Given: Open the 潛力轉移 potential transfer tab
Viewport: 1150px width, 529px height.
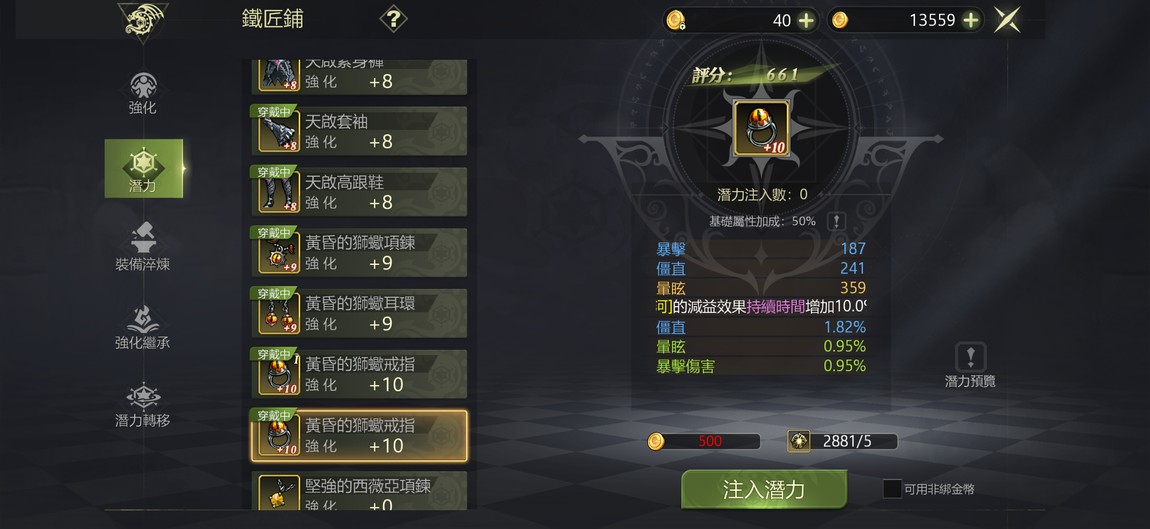Looking at the screenshot, I should point(143,404).
